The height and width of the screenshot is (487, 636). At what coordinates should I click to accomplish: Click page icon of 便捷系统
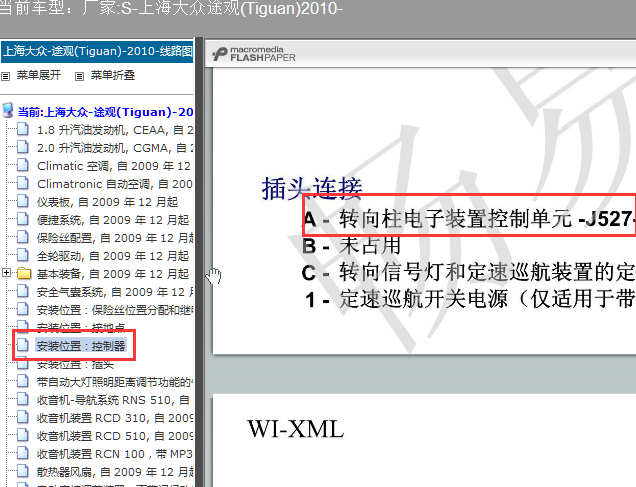(23, 219)
